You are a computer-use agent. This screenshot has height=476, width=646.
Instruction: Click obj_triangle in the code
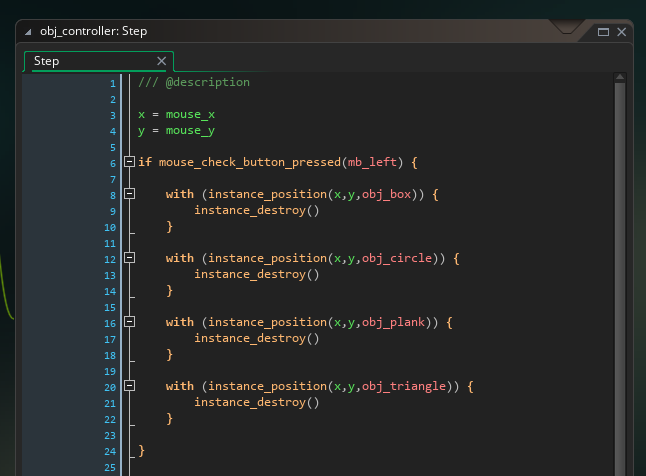404,386
